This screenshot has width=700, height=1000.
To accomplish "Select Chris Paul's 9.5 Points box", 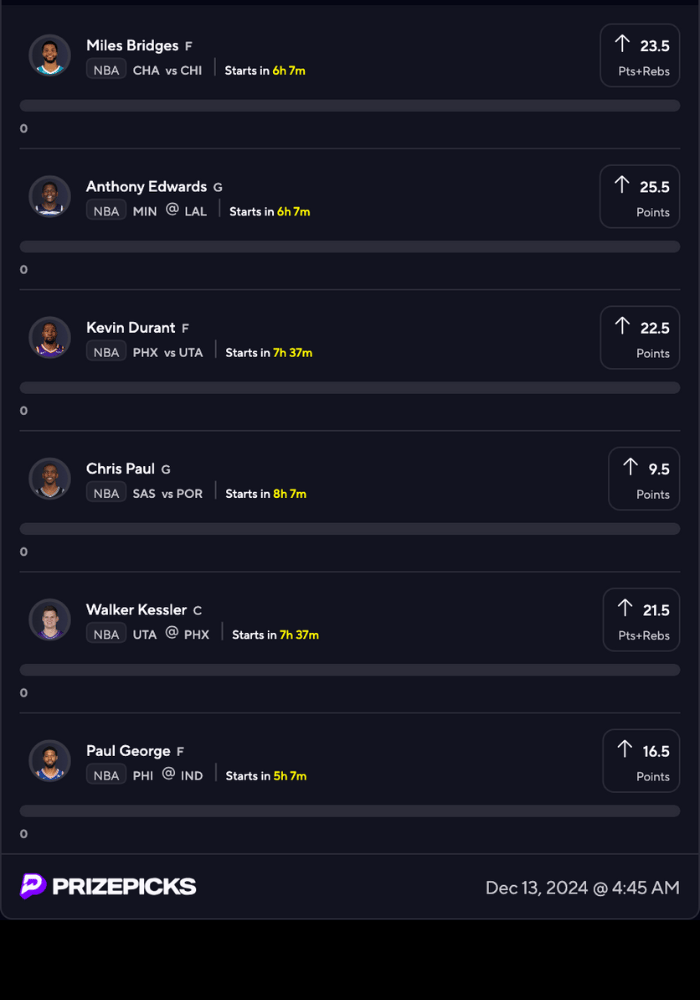I will point(644,479).
